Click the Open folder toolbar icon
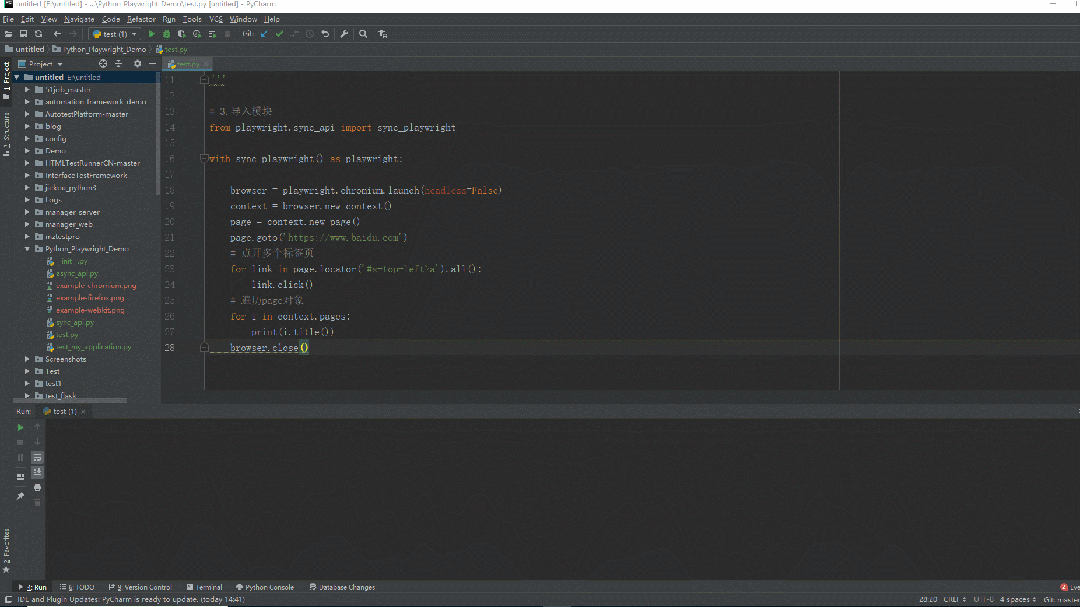This screenshot has height=607, width=1080. tap(8, 34)
